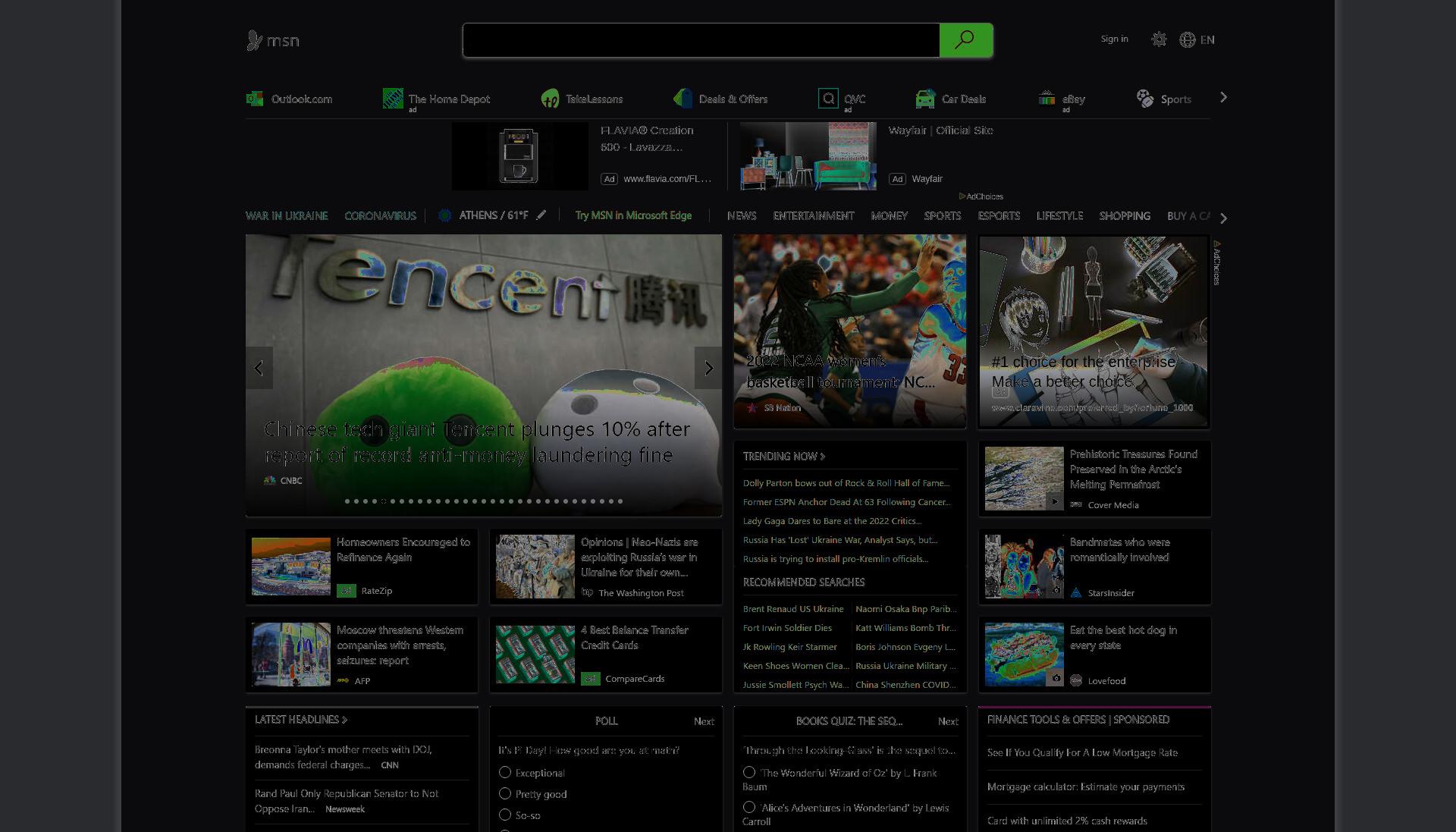Open LATEST HEADLINES section chevron
Image resolution: width=1456 pixels, height=832 pixels.
click(x=344, y=719)
